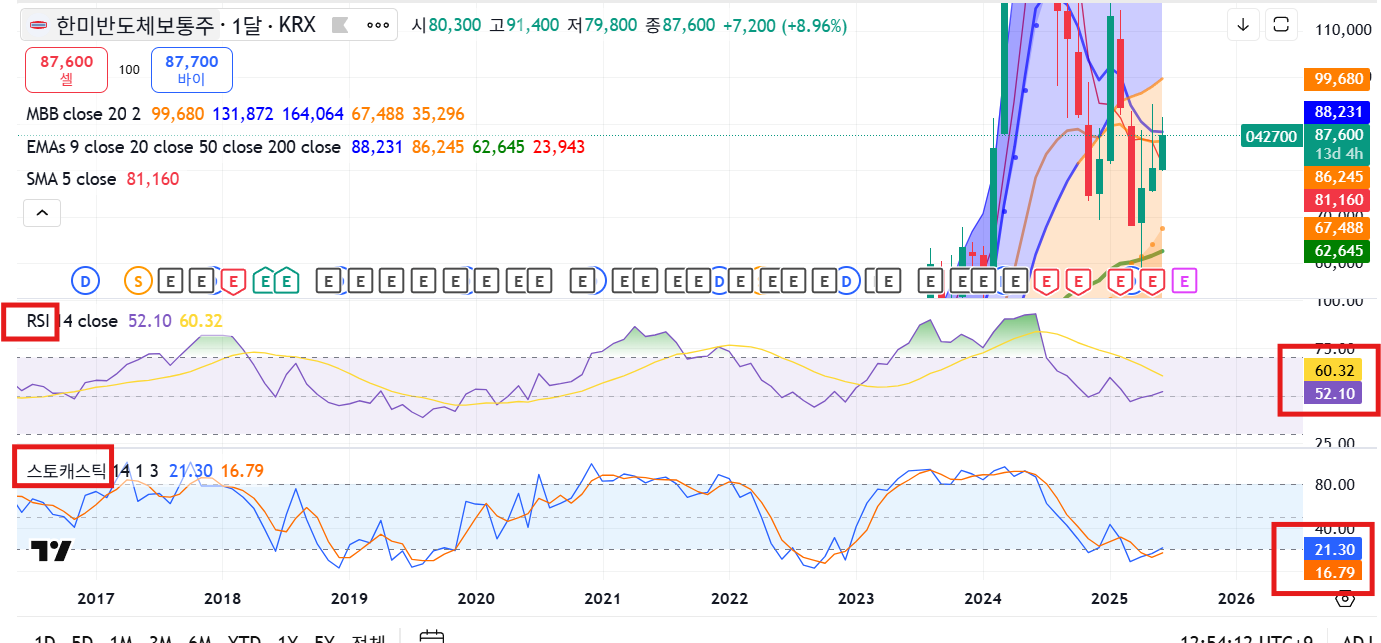Click the blue 87,700 바이 buy button
The height and width of the screenshot is (643, 1381).
pos(192,71)
